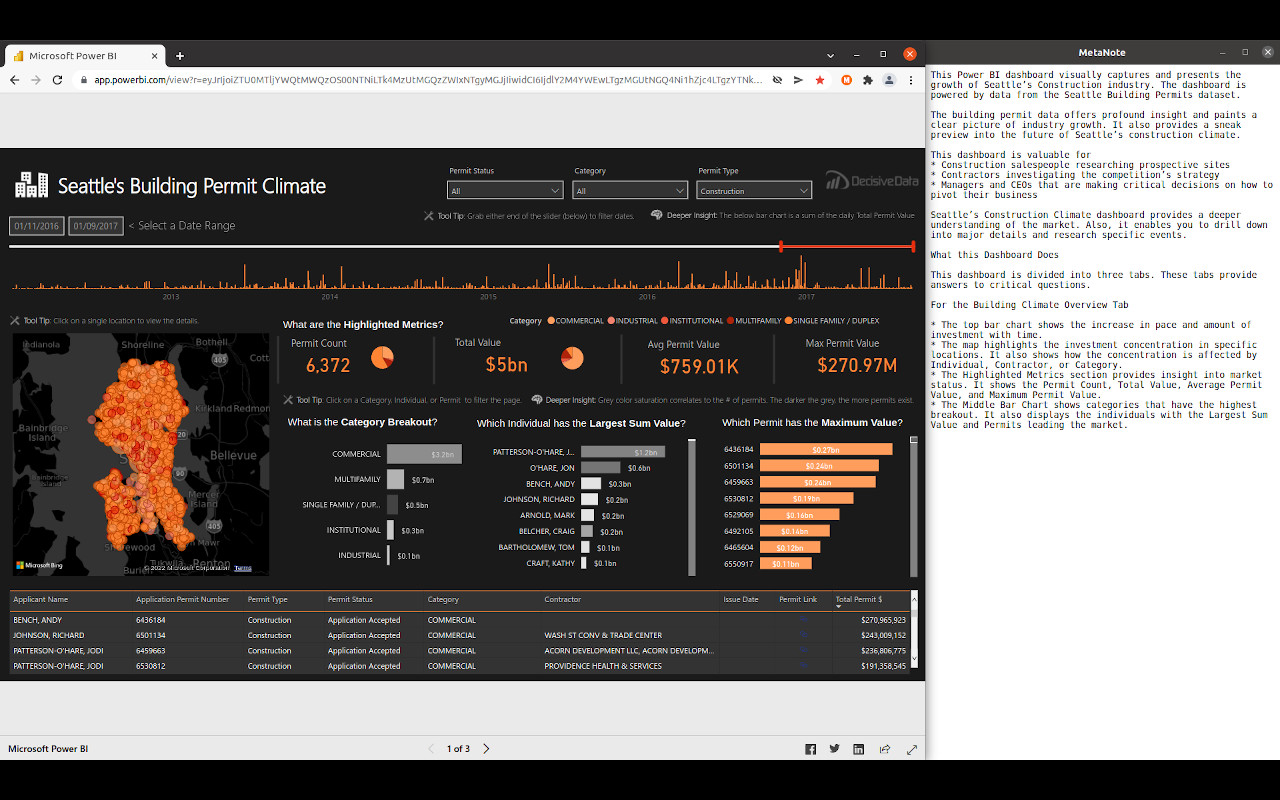Open the Permit Type Construction dropdown
The height and width of the screenshot is (800, 1280).
754,190
